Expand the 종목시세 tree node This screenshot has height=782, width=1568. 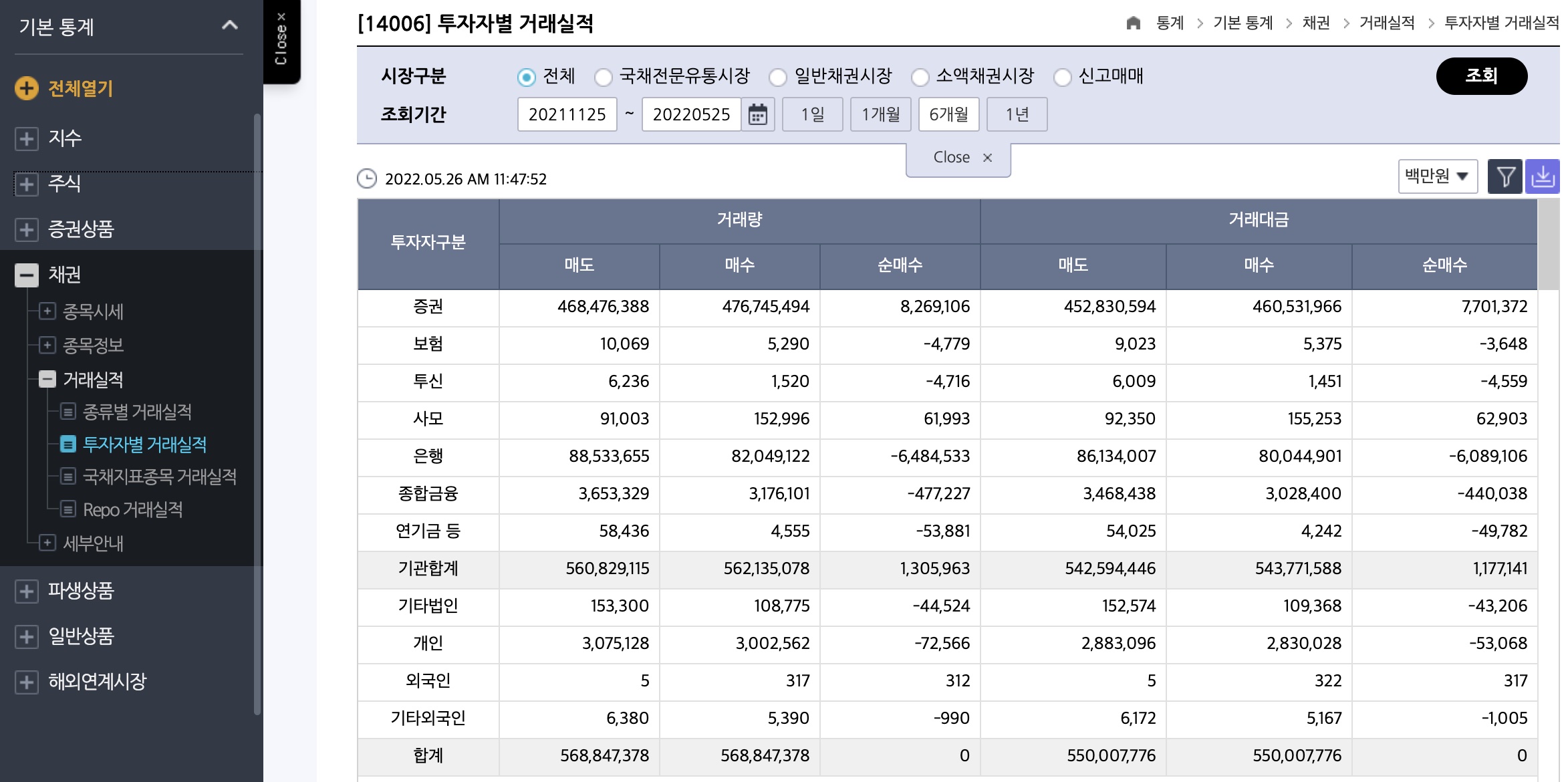[47, 311]
